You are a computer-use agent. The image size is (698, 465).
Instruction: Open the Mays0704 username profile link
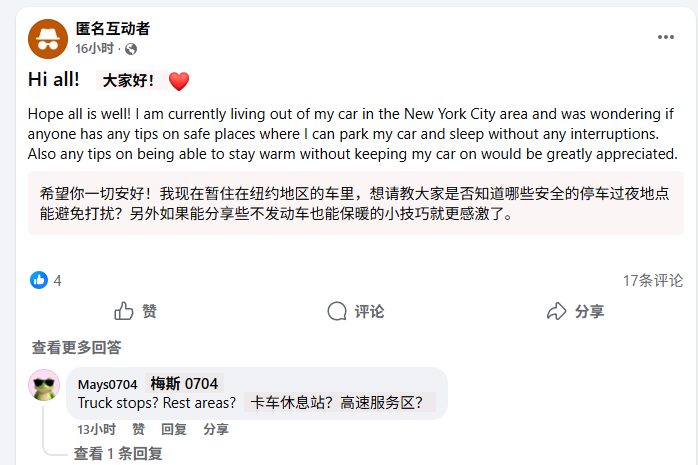pos(107,384)
